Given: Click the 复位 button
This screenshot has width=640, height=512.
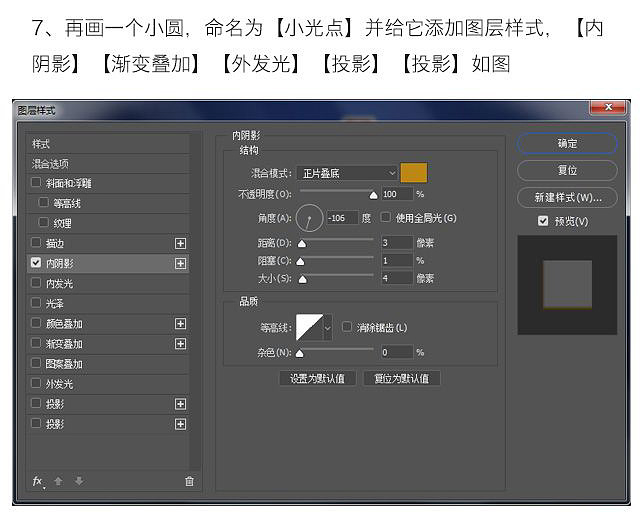Looking at the screenshot, I should pyautogui.click(x=567, y=170).
